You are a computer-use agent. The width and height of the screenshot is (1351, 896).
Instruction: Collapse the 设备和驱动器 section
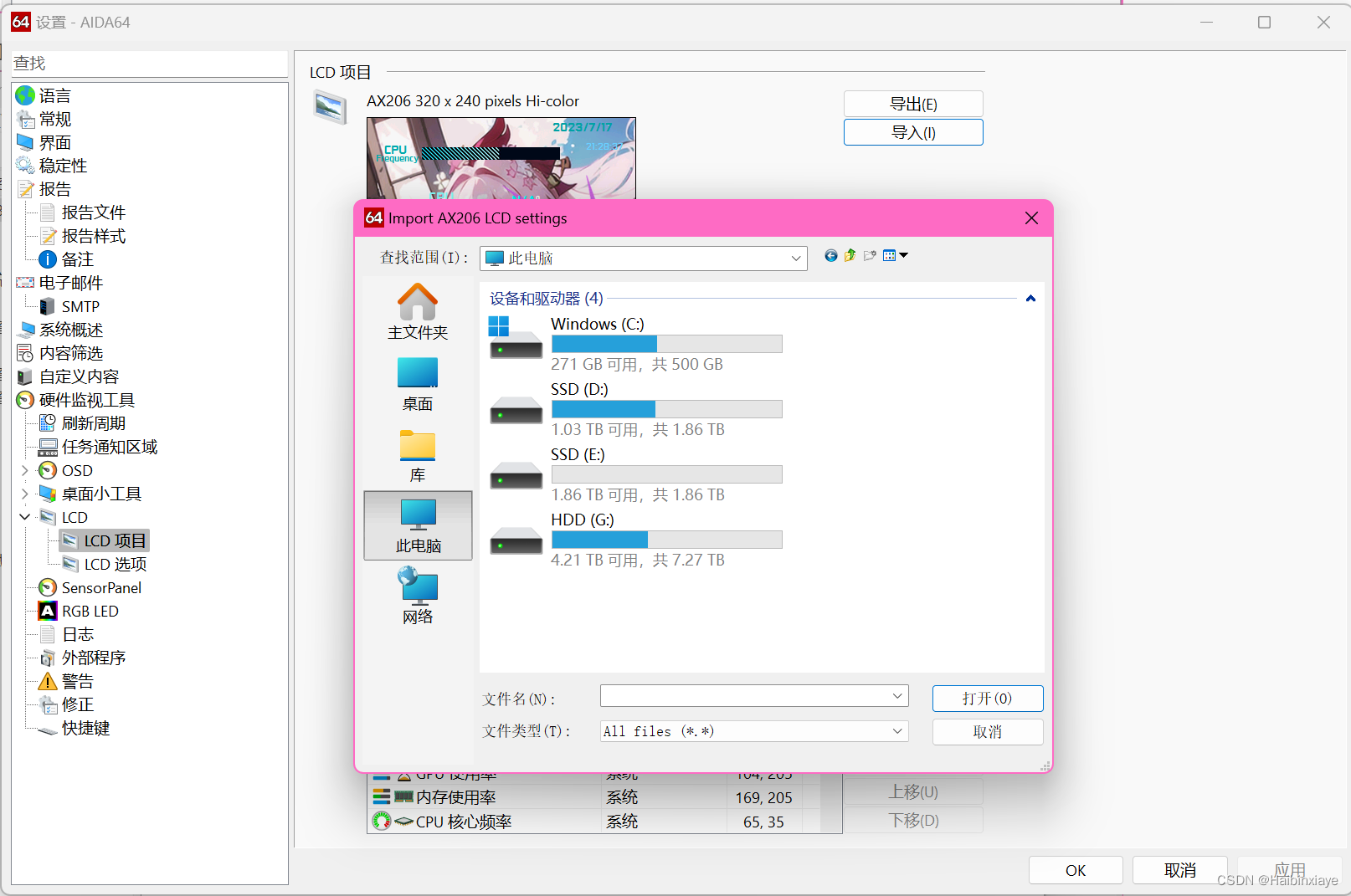pyautogui.click(x=1030, y=298)
